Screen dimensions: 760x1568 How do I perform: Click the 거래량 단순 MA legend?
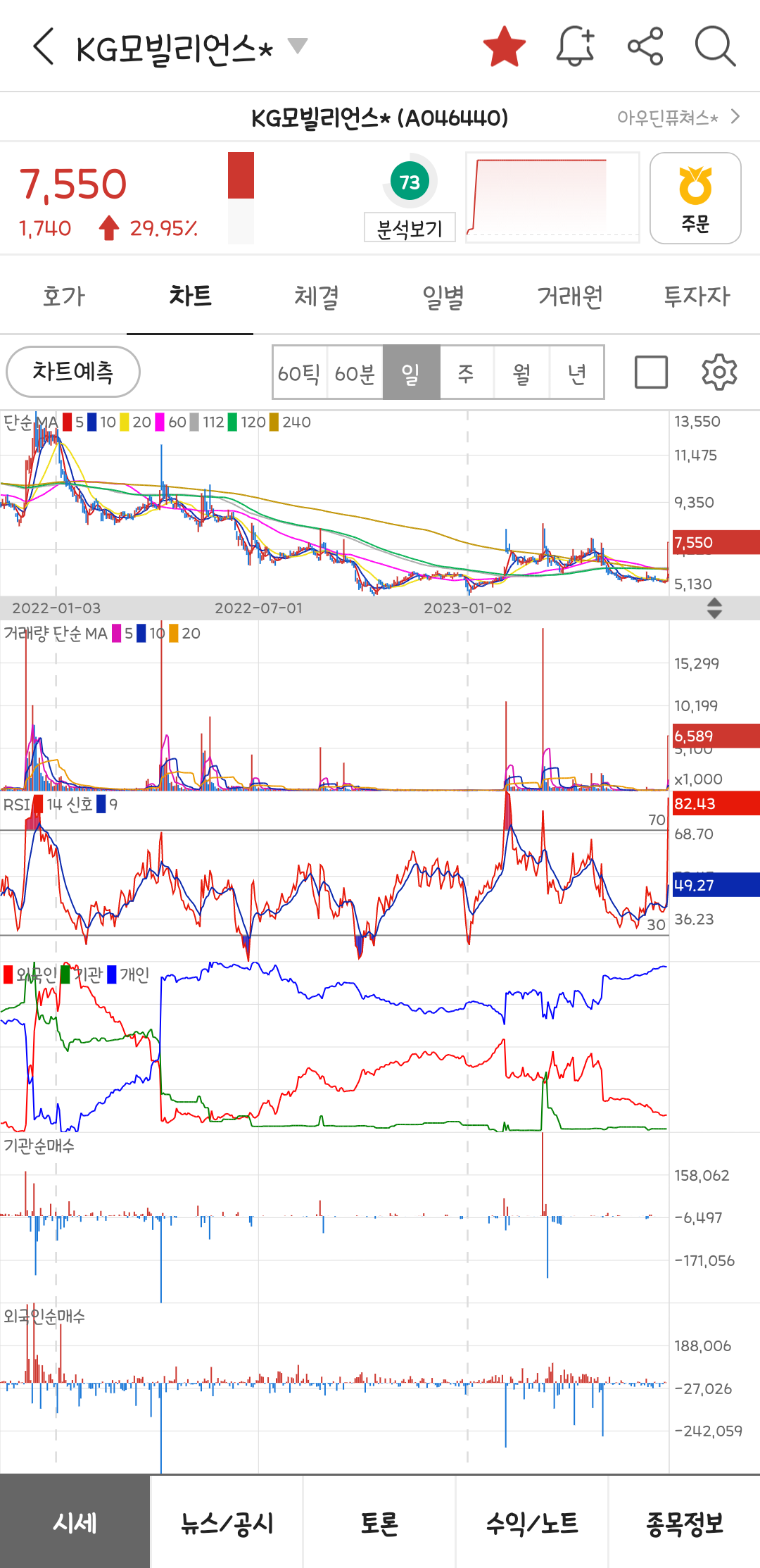56,633
